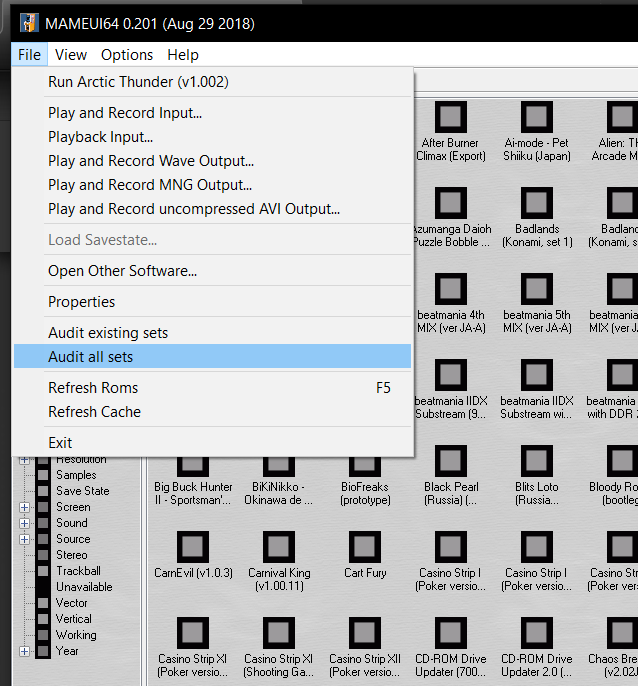
Task: Expand the Sound folder node
Action: point(25,523)
